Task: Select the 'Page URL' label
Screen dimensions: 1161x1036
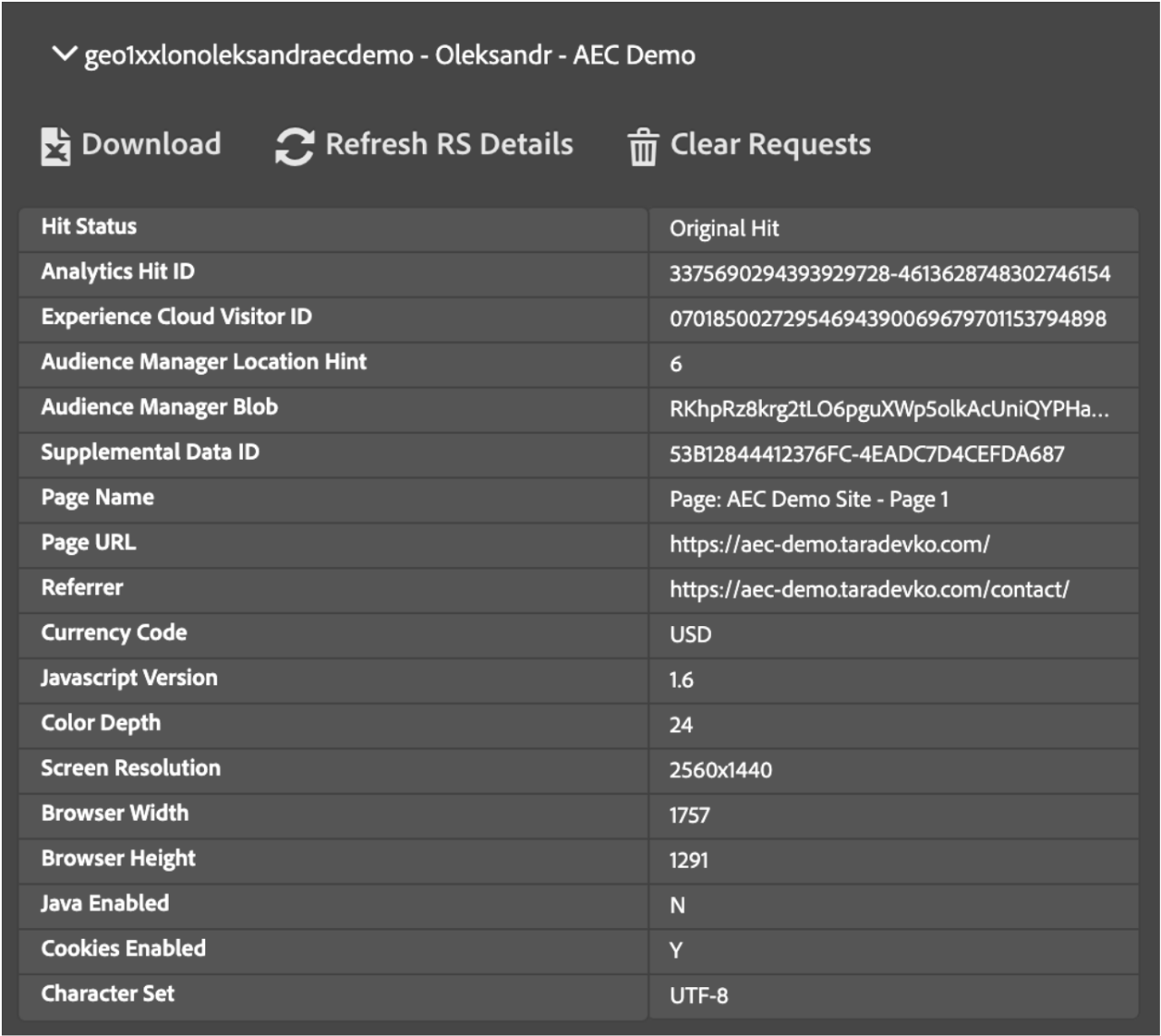Action: click(x=88, y=542)
